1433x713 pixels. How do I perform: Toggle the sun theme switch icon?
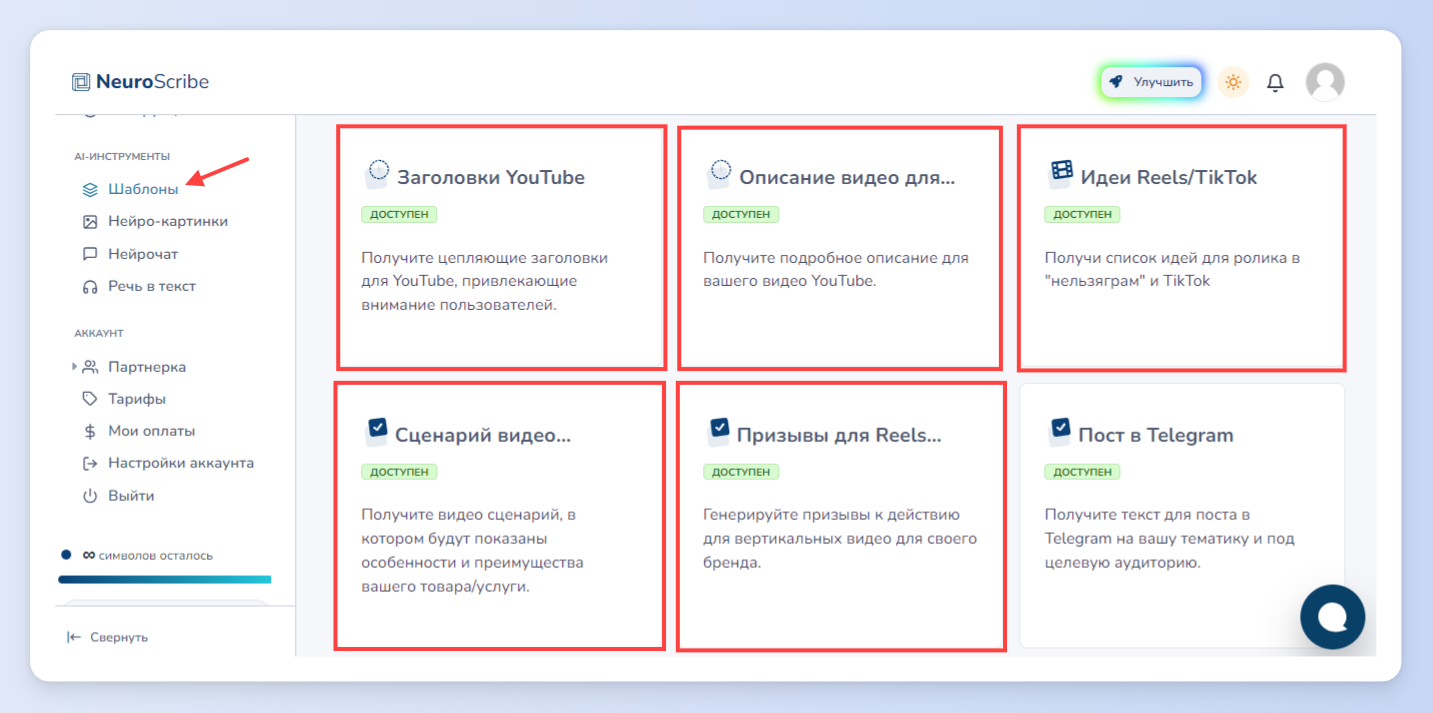coord(1233,82)
